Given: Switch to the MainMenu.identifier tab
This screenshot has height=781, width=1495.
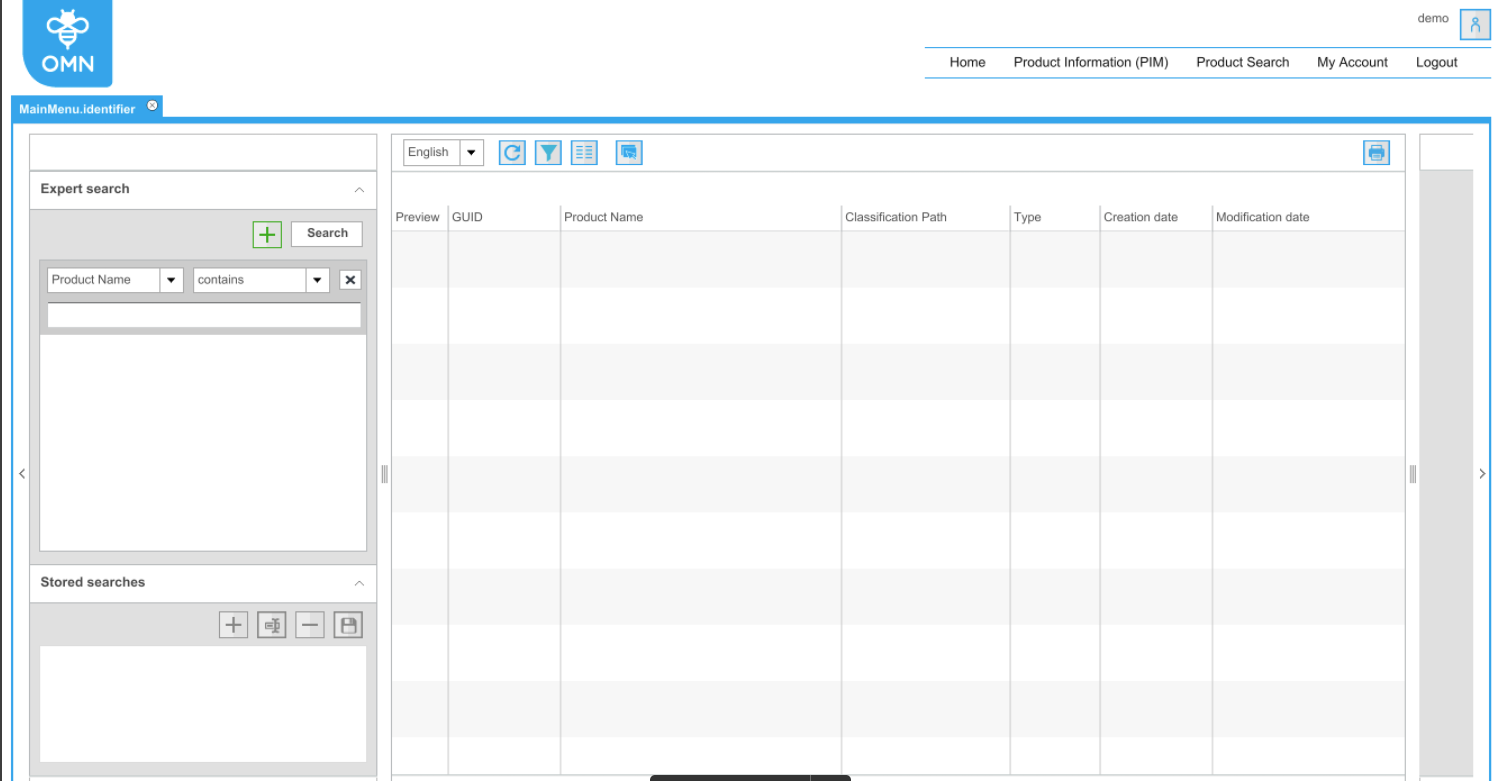Looking at the screenshot, I should tap(79, 108).
